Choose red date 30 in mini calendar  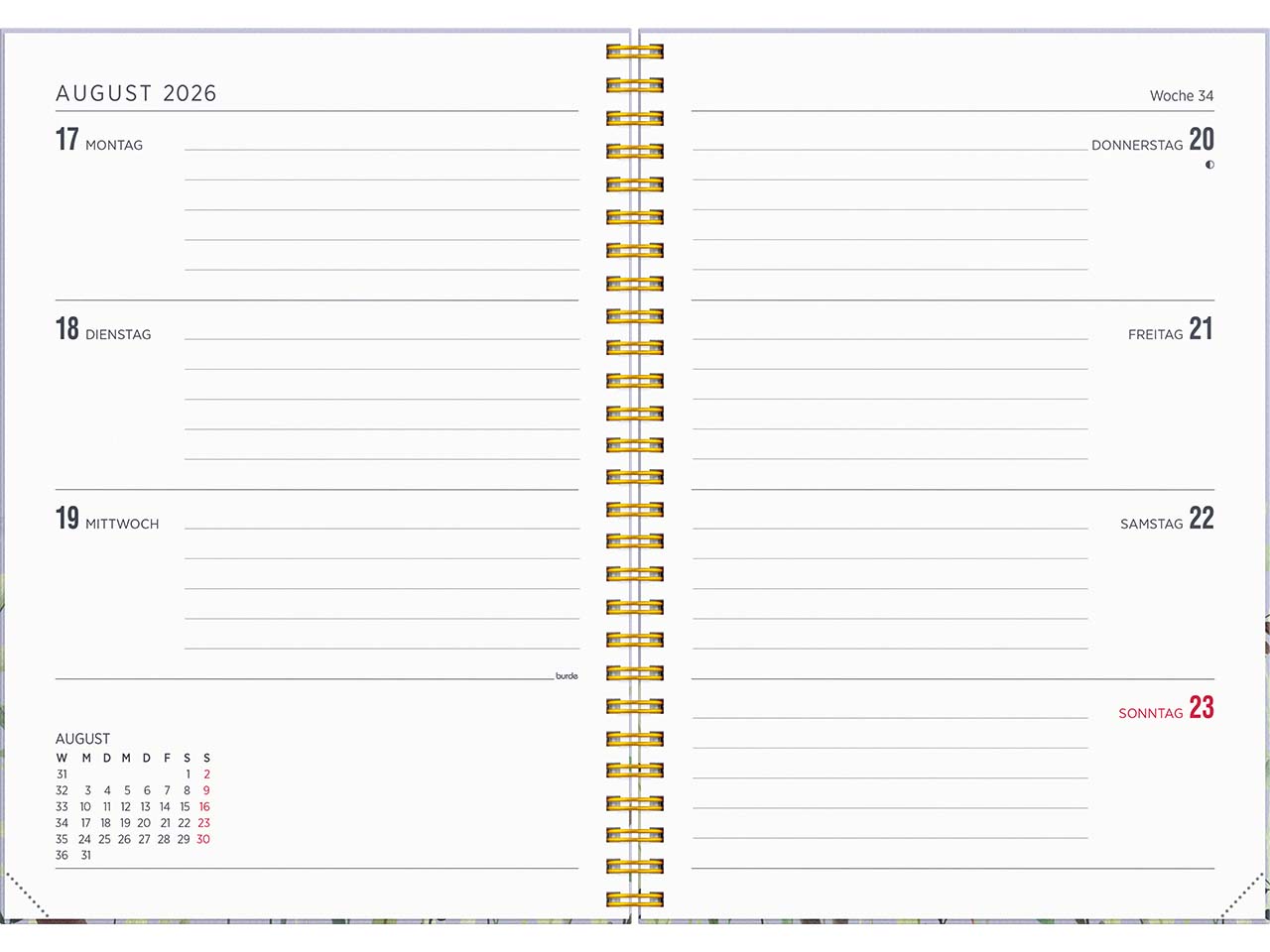pyautogui.click(x=203, y=839)
